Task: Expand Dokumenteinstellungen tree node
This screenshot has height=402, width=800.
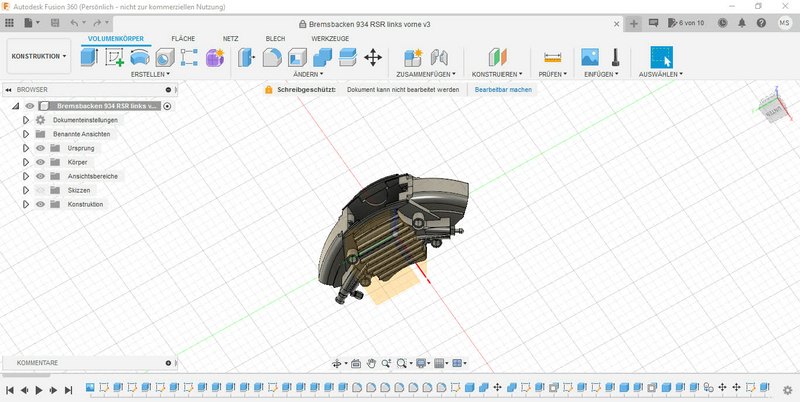Action: [26, 120]
